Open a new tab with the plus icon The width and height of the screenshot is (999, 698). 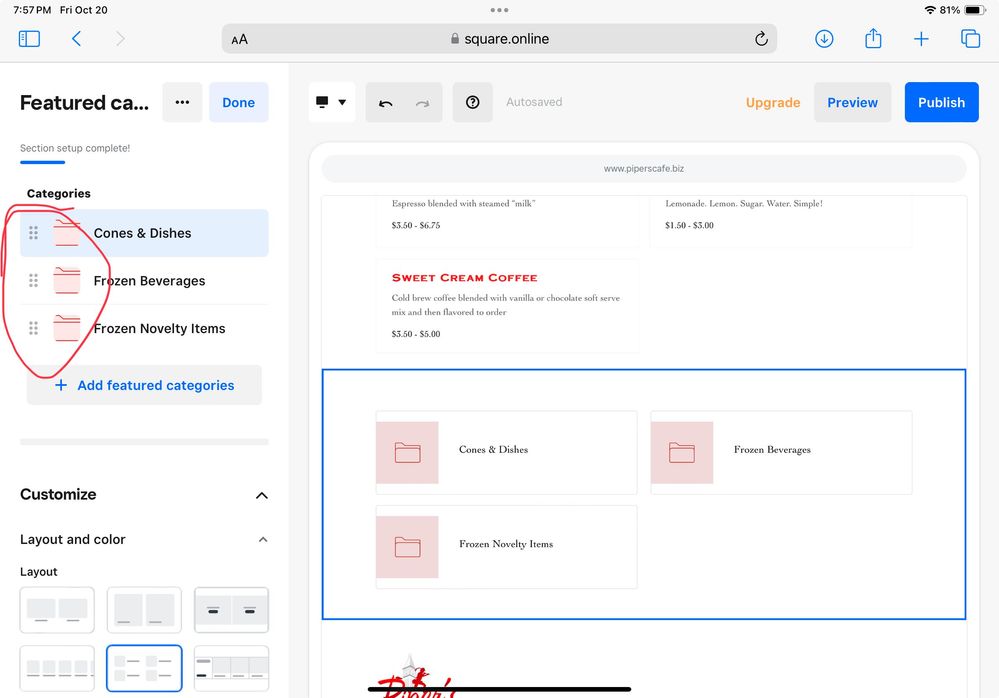[921, 39]
